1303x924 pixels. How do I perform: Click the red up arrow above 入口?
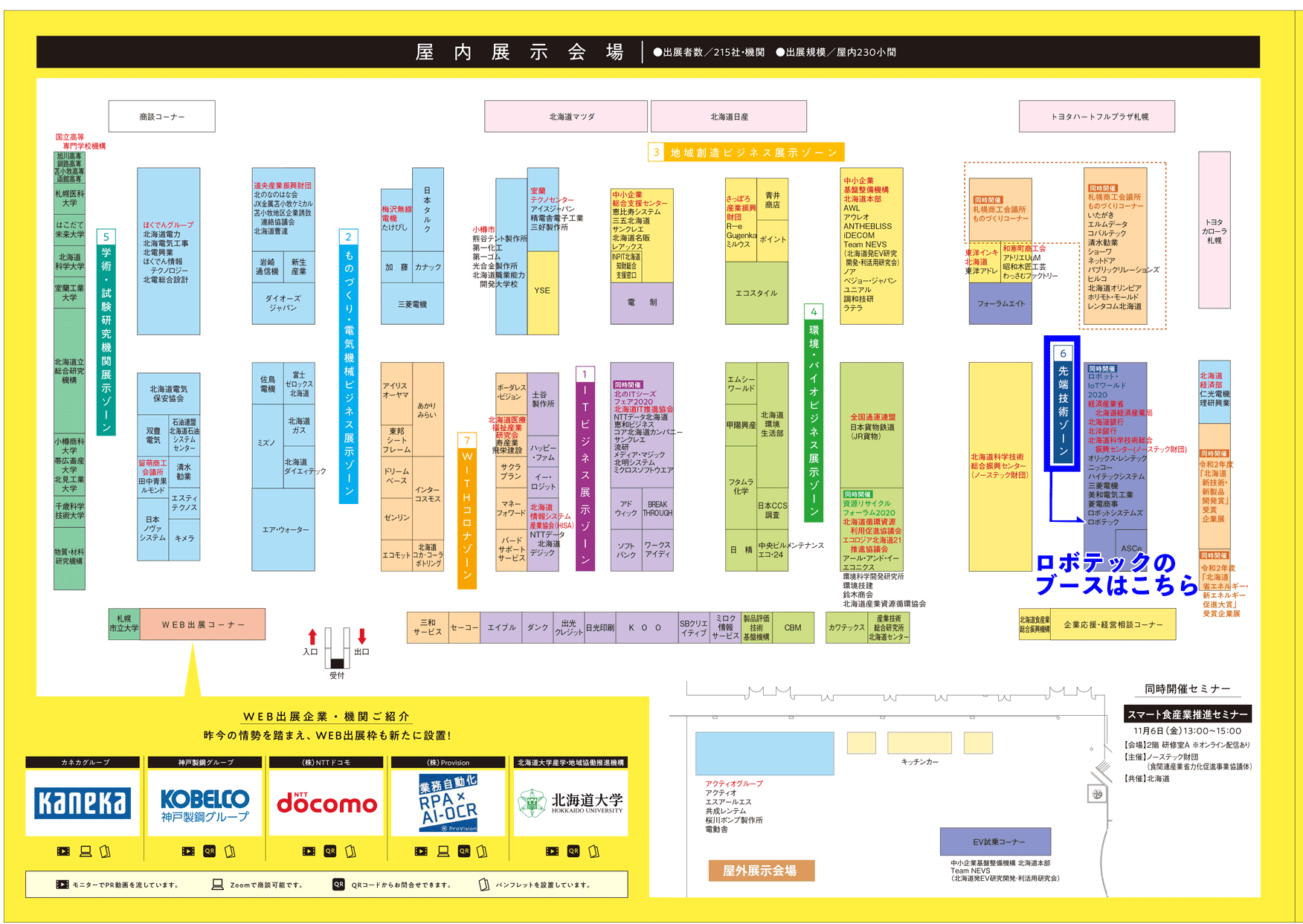pos(312,637)
